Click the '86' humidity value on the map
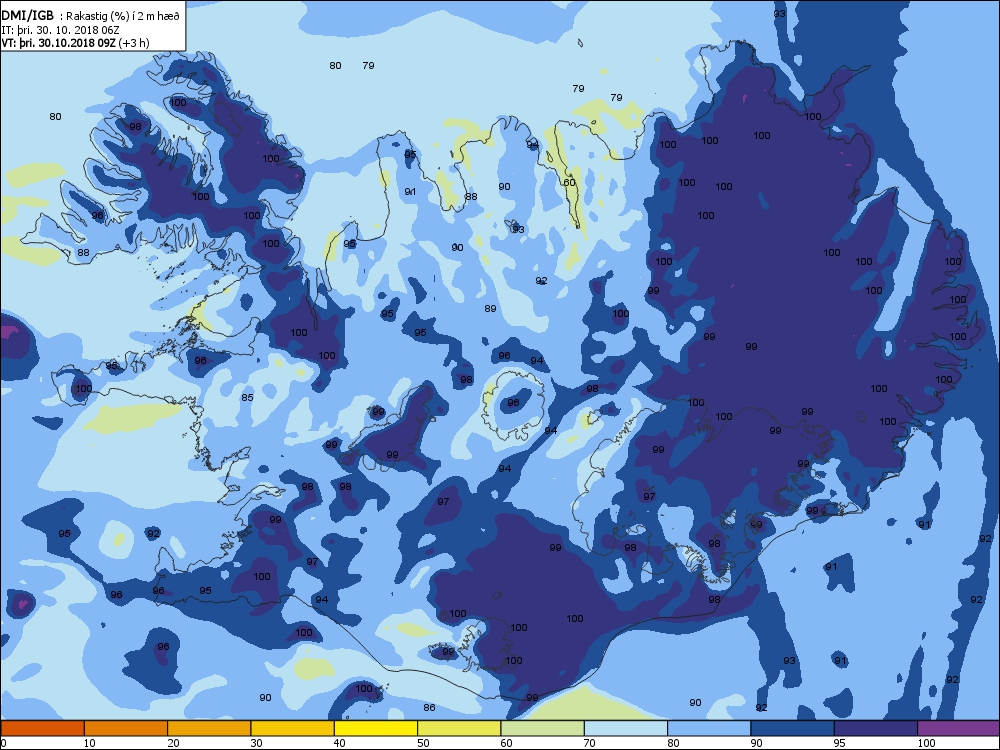 429,707
